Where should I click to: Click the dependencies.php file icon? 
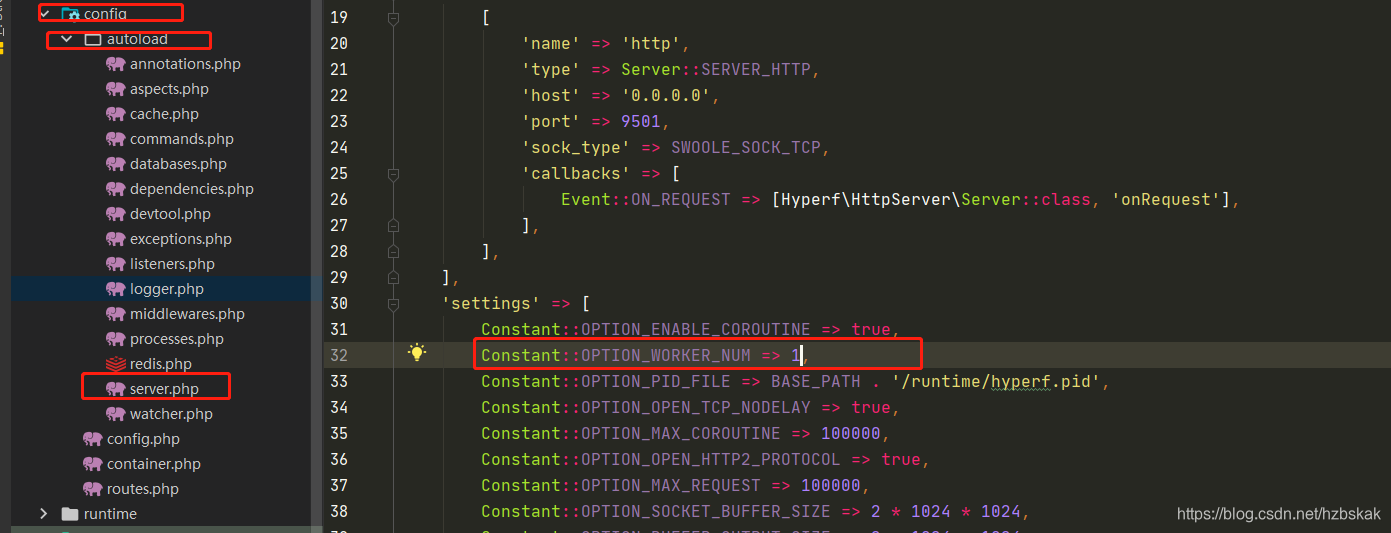[x=115, y=189]
